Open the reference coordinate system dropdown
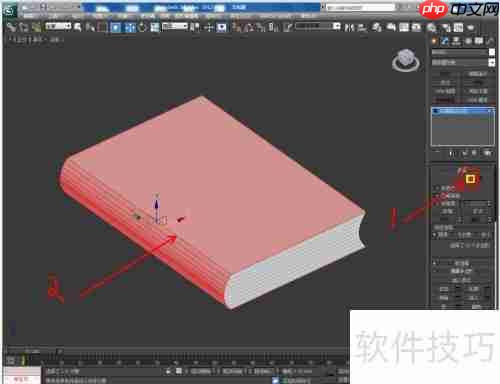500x384 pixels. point(175,26)
